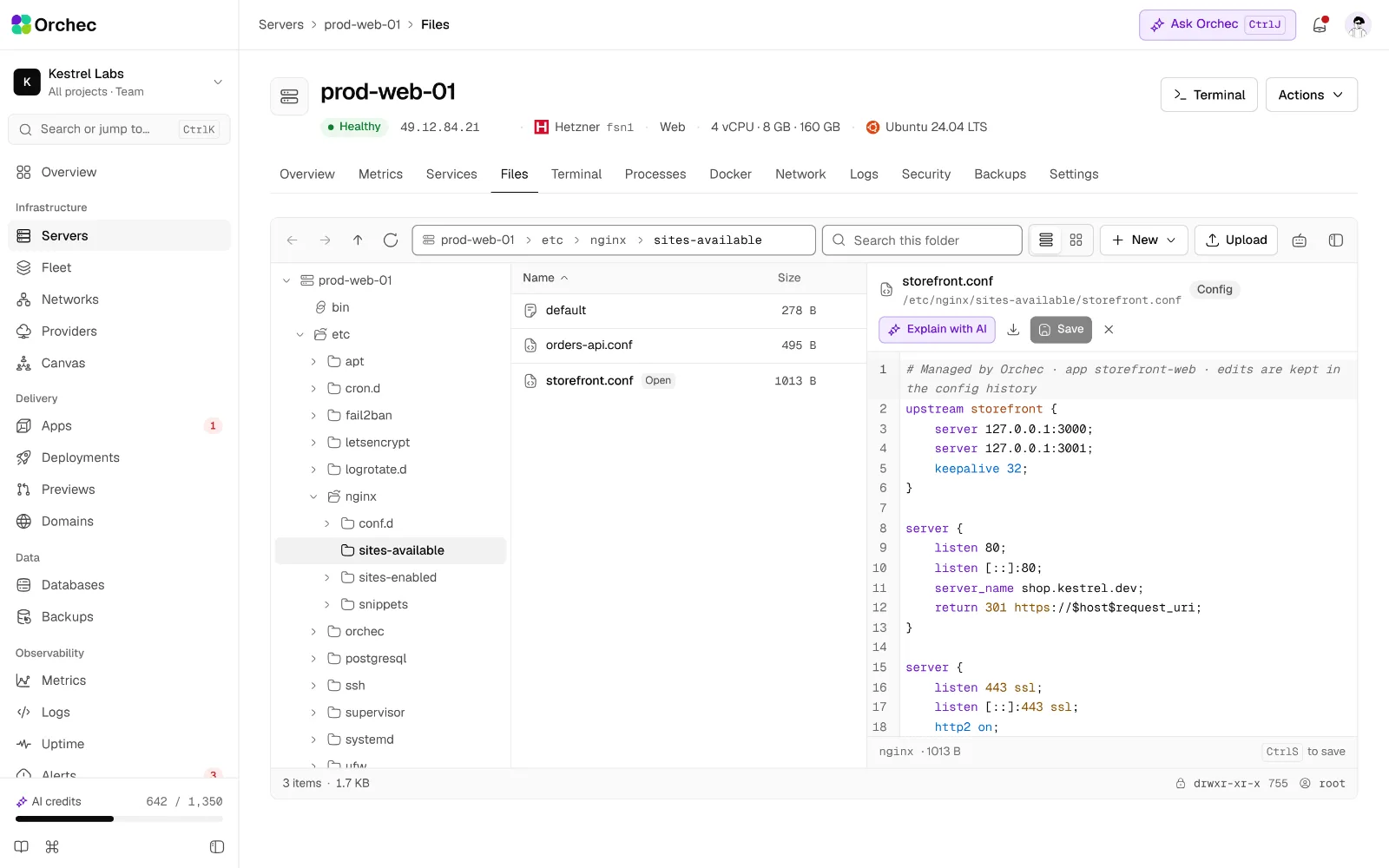
Task: Expand the conf.d folder
Action: point(327,523)
